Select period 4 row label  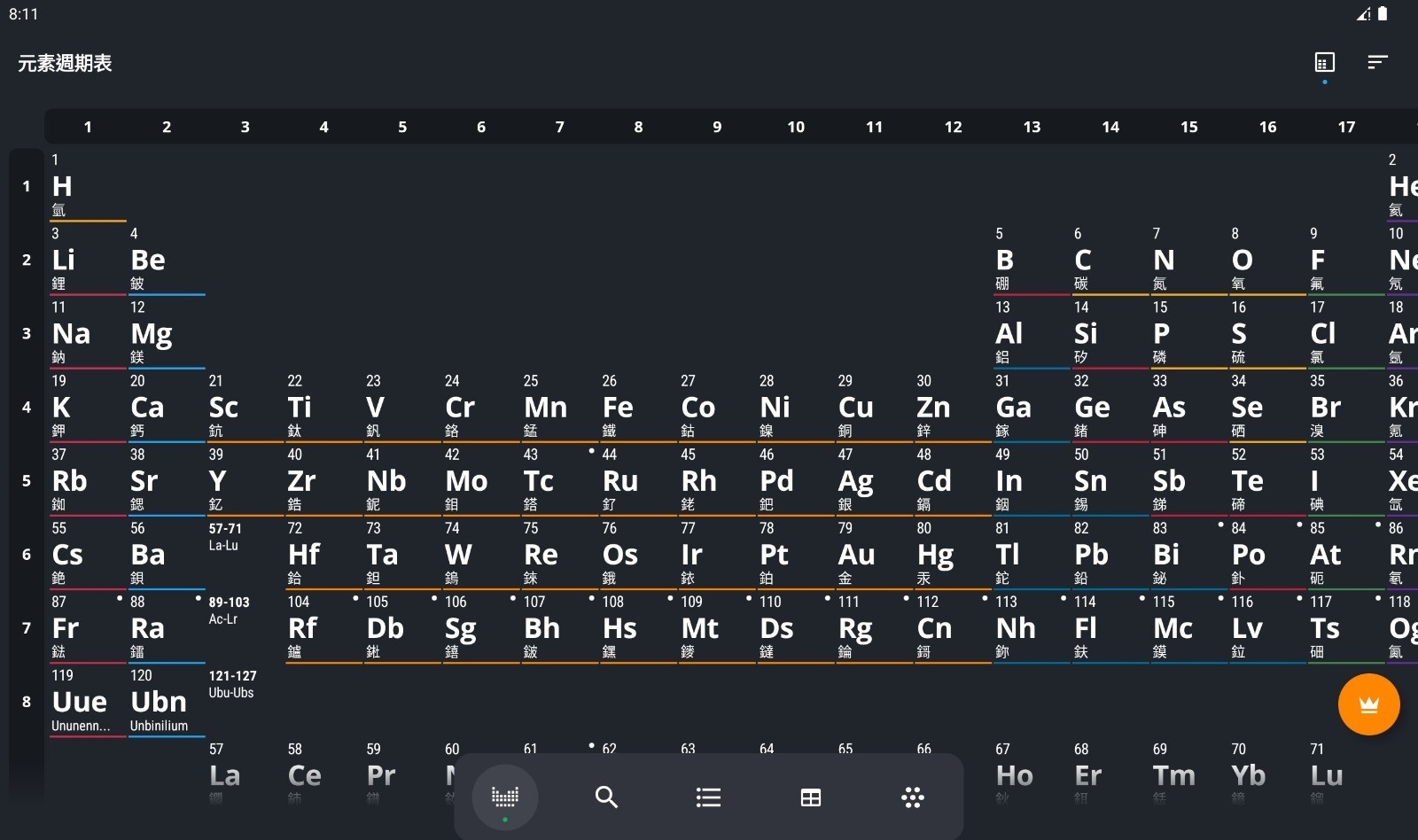click(27, 407)
